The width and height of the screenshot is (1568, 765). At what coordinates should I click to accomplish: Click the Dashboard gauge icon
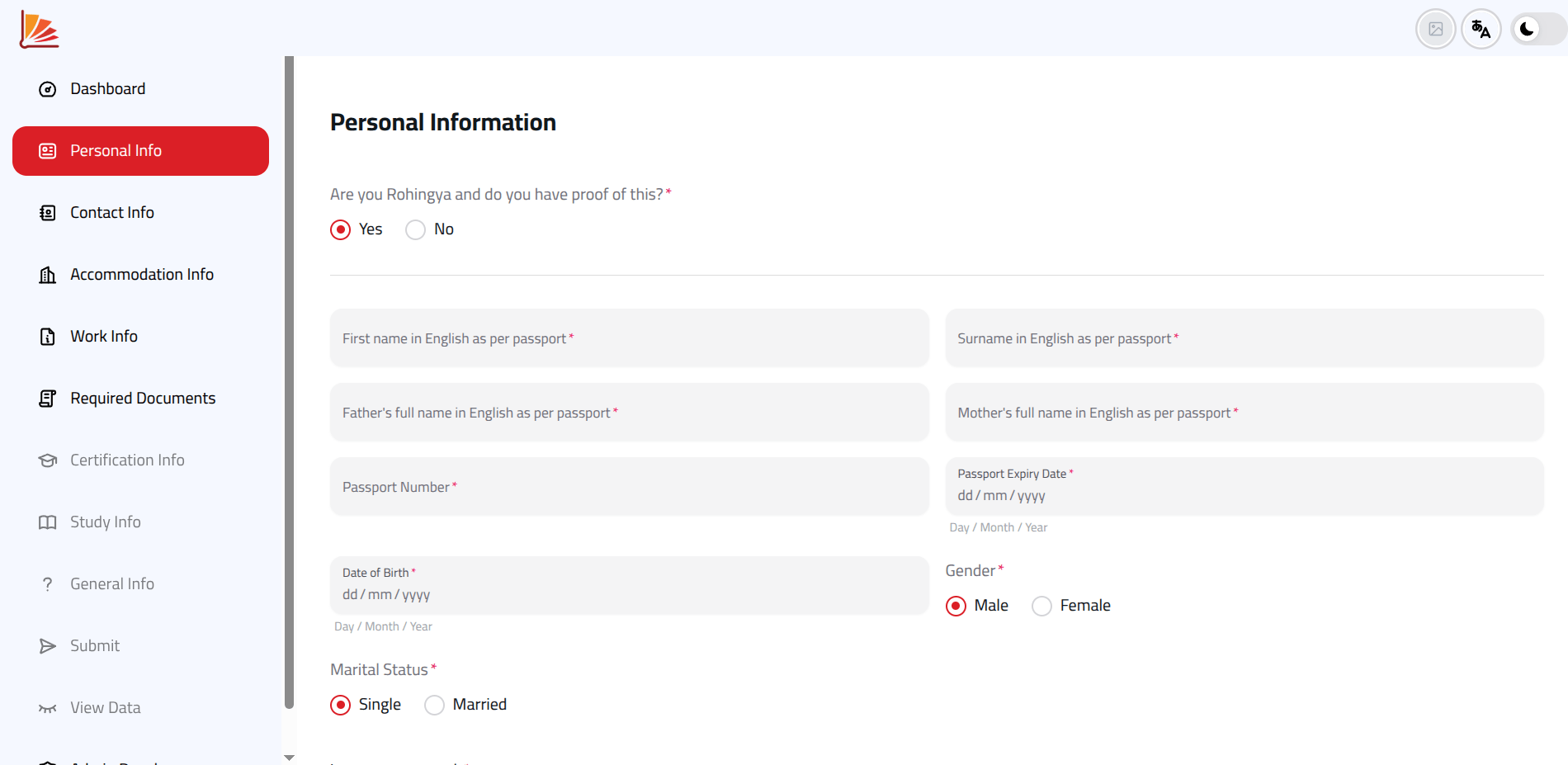[x=48, y=89]
